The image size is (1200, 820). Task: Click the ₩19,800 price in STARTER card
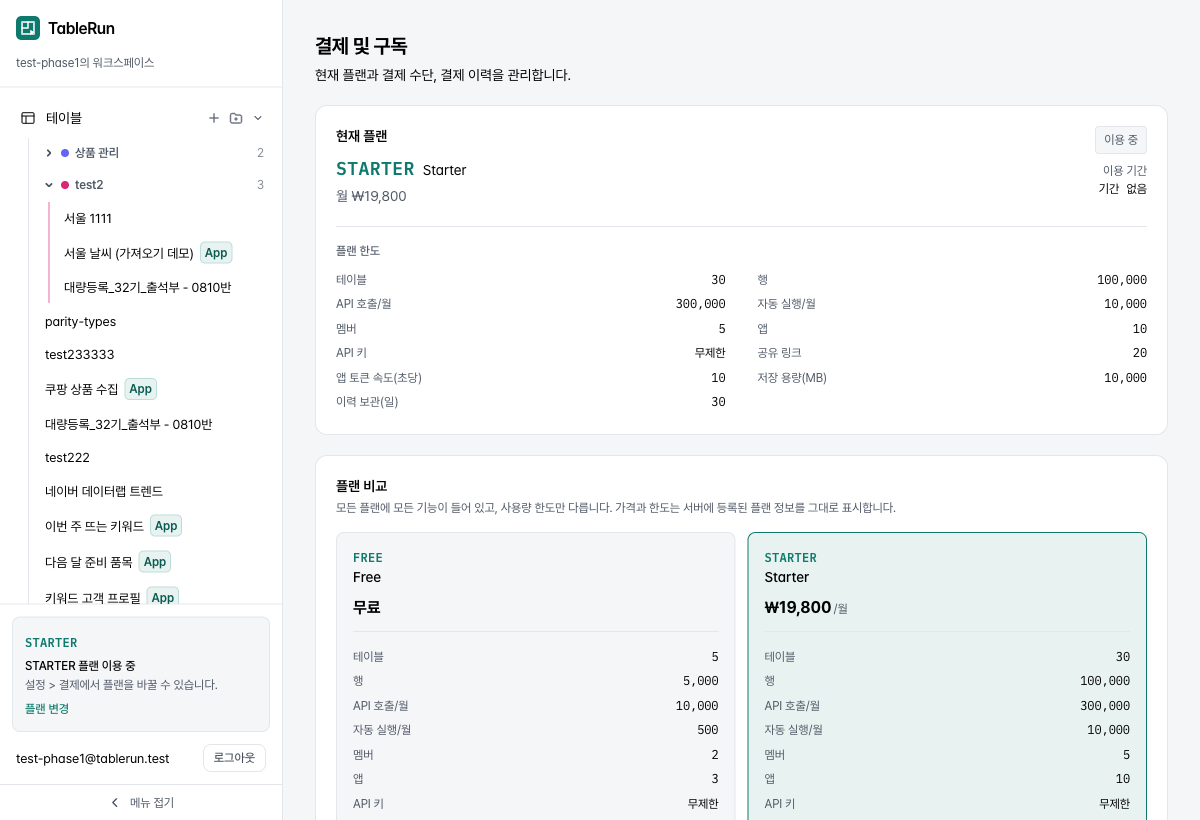pyautogui.click(x=798, y=607)
